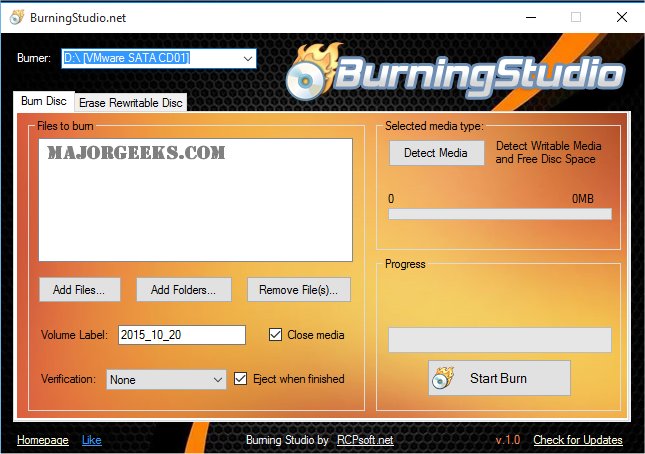645x454 pixels.
Task: Click the free disc space bar
Action: [x=500, y=214]
